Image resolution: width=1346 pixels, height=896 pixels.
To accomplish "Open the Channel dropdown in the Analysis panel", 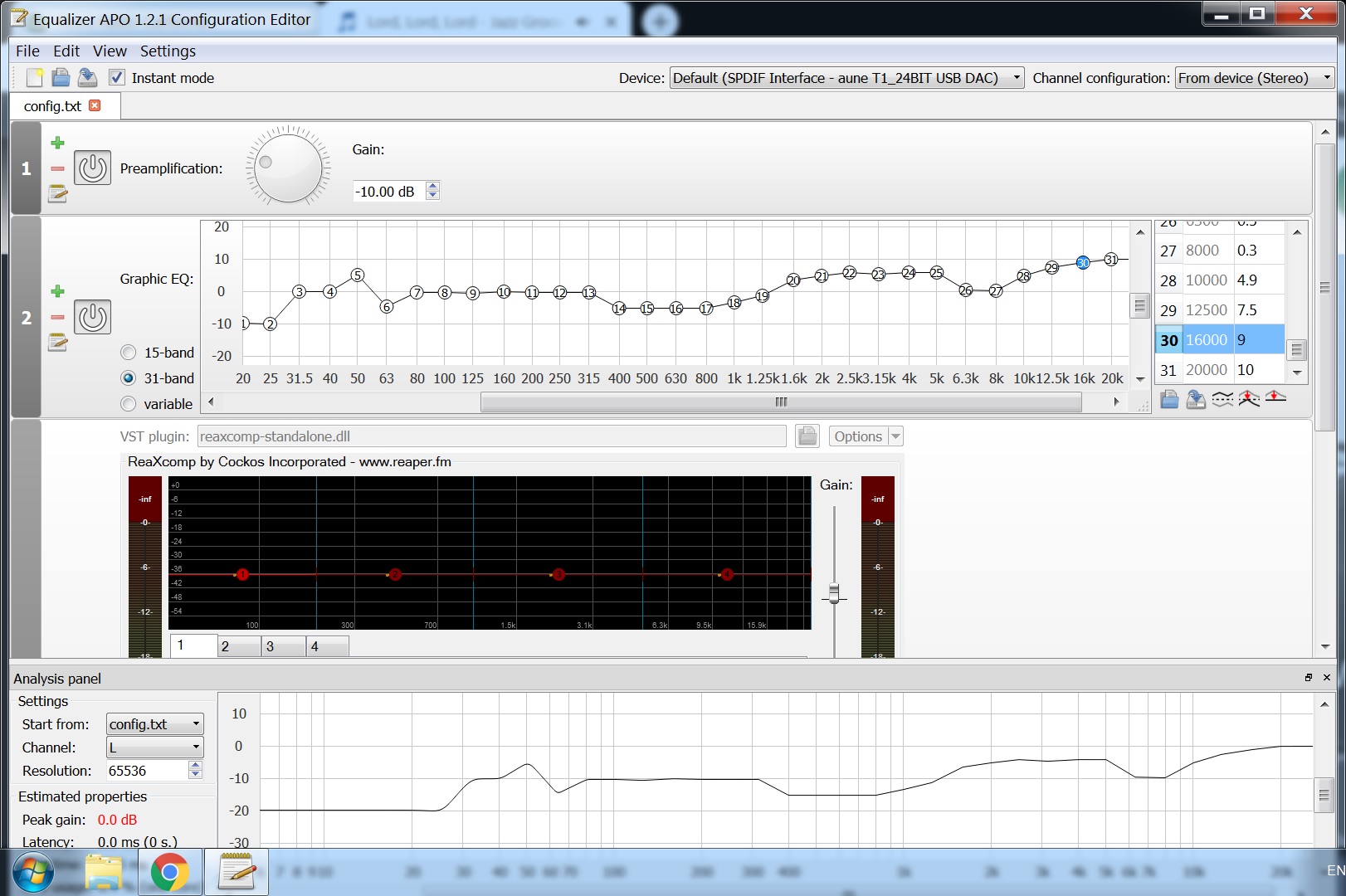I will click(x=154, y=747).
